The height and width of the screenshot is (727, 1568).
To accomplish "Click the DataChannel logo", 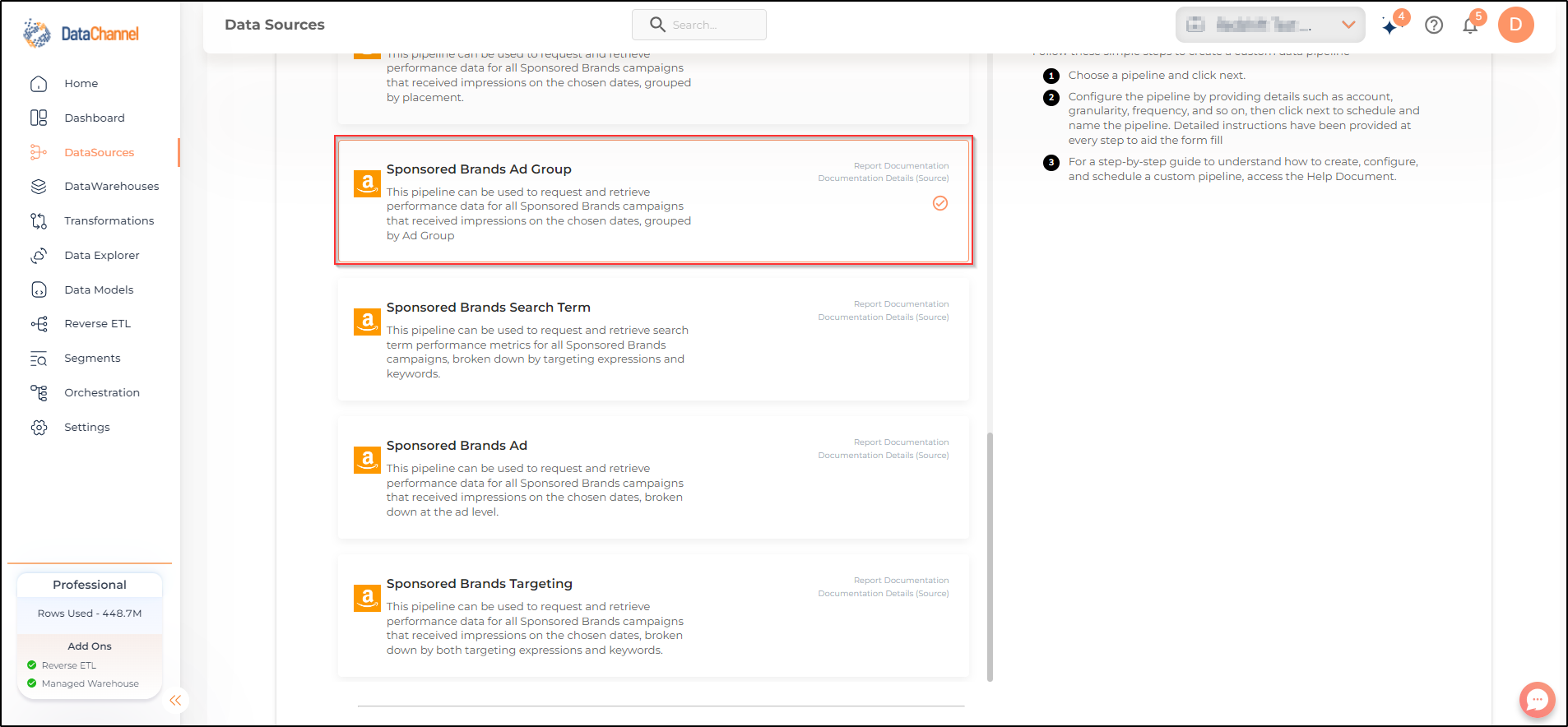I will (x=81, y=33).
